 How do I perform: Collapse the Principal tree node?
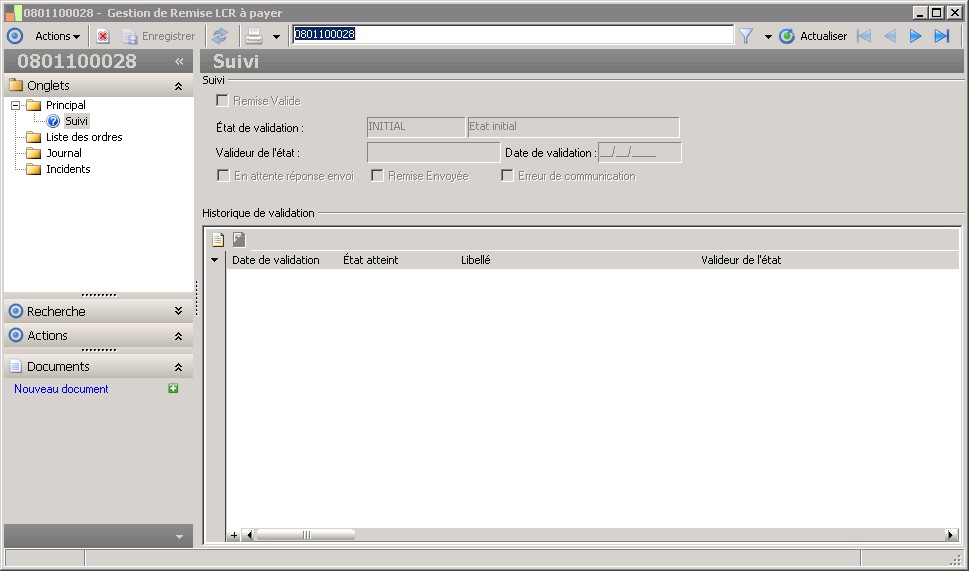tap(15, 105)
